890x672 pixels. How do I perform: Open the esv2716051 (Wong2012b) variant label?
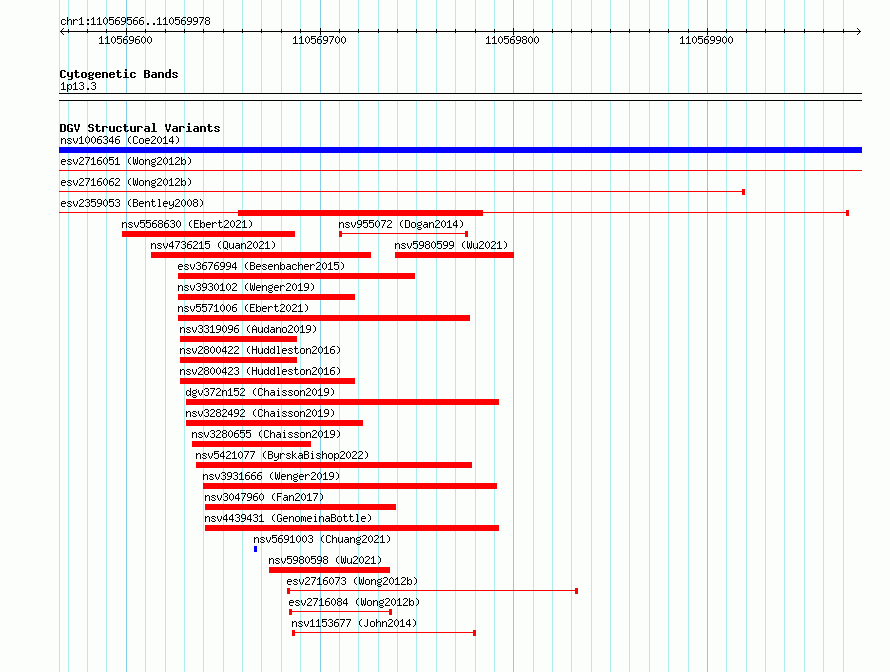coord(126,161)
